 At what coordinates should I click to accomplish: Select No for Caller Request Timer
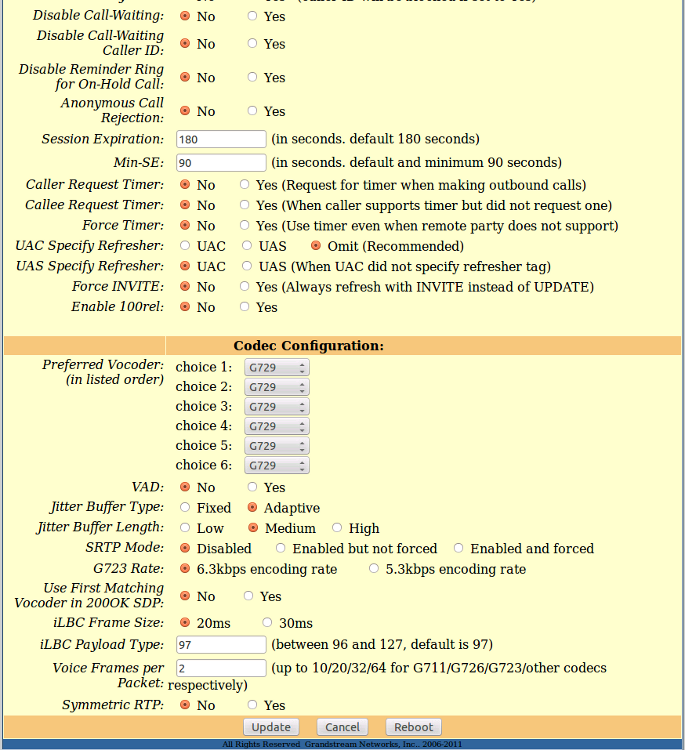[x=185, y=184]
